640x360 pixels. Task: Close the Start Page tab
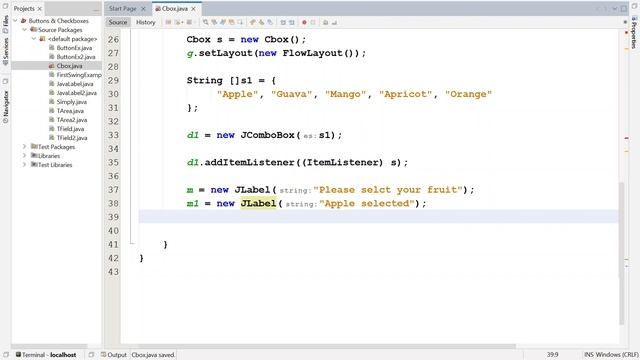pos(143,9)
